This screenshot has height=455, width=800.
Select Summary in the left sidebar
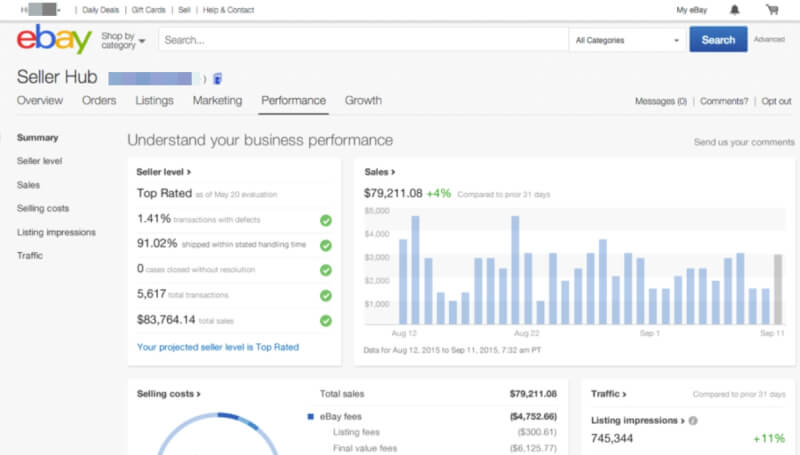pos(37,138)
